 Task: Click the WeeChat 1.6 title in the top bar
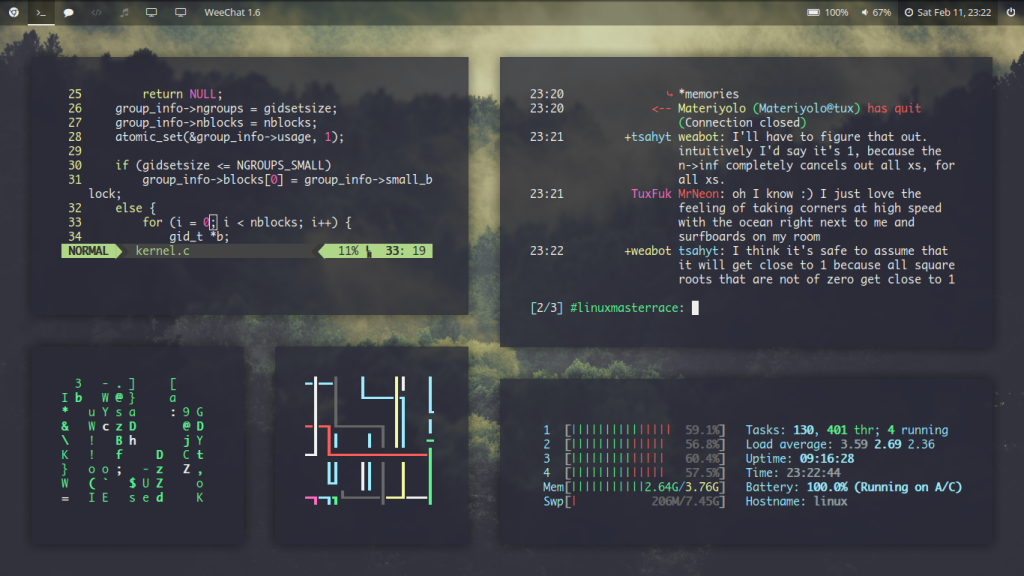[x=232, y=13]
